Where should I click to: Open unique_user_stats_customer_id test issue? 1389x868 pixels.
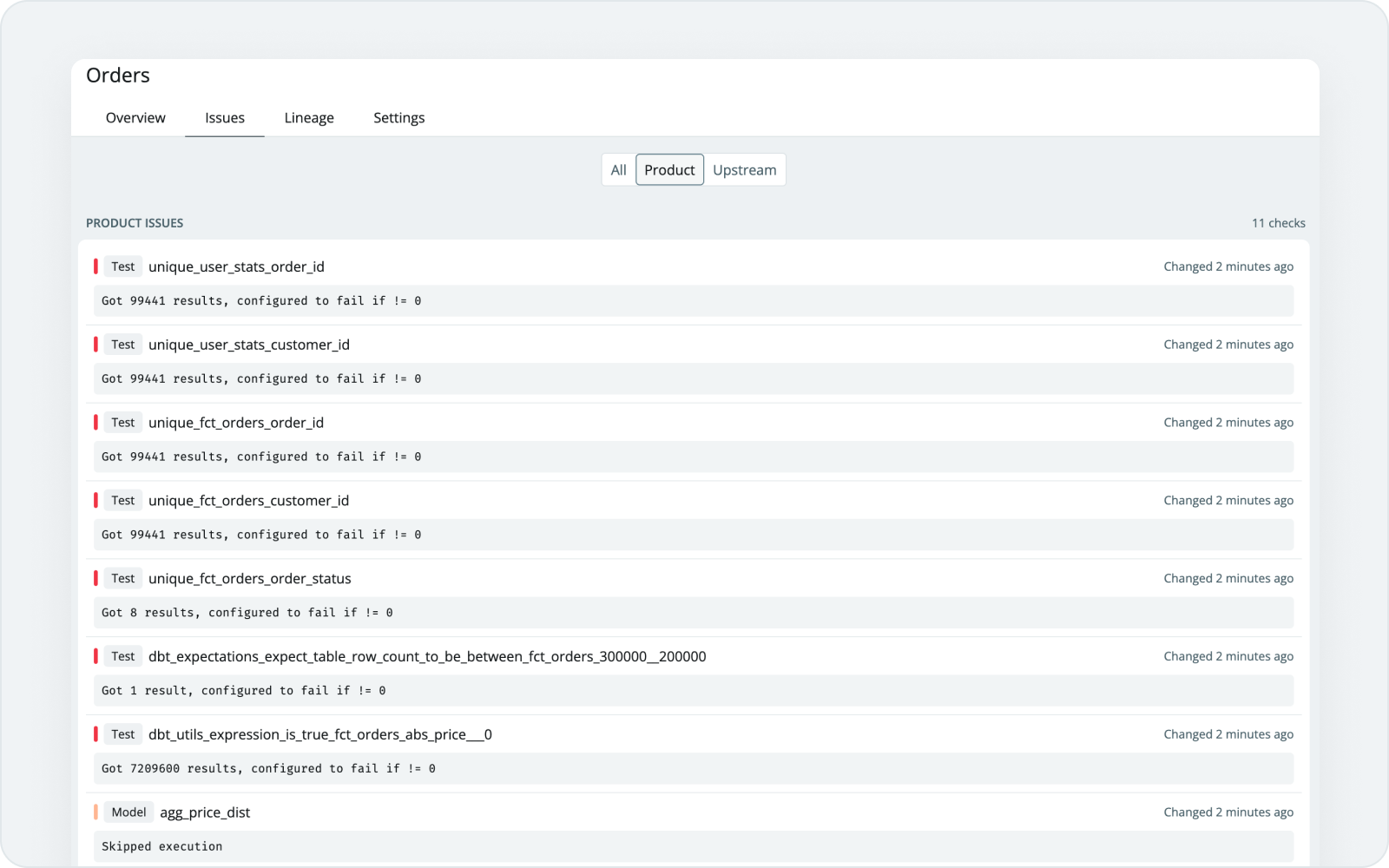(x=249, y=345)
